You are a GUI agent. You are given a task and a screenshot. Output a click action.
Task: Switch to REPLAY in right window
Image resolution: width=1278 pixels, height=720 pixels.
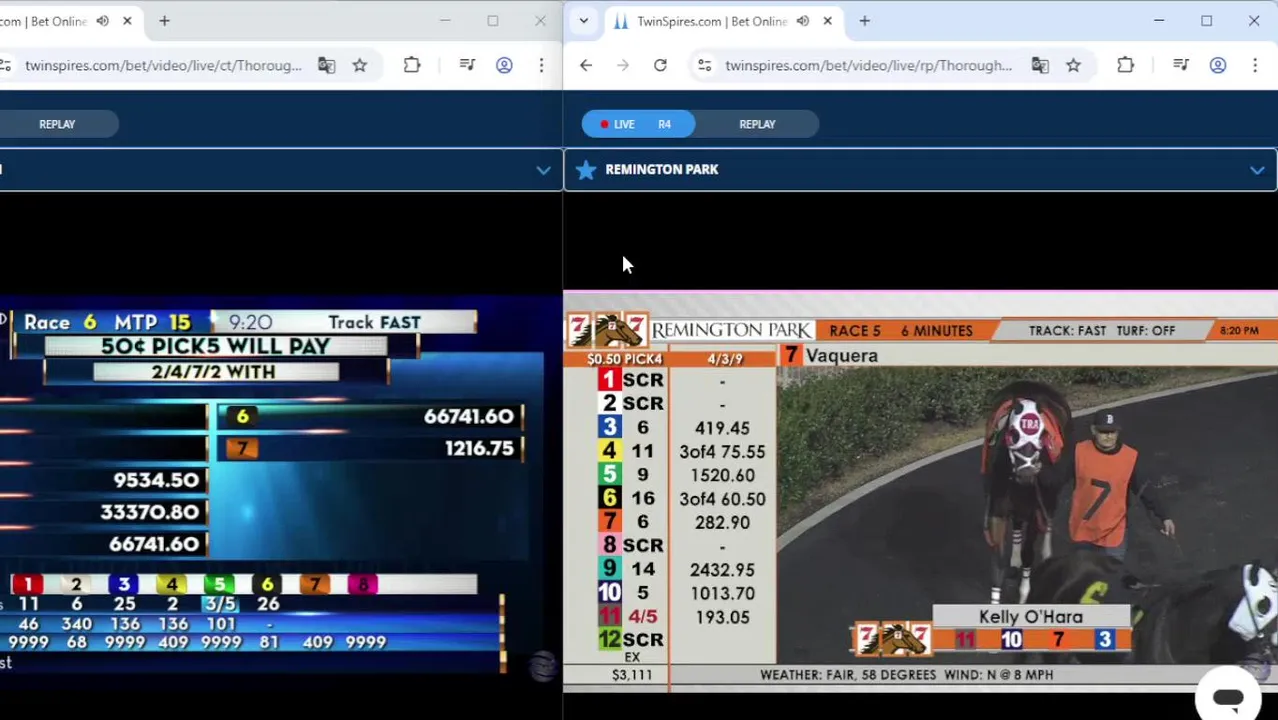757,124
